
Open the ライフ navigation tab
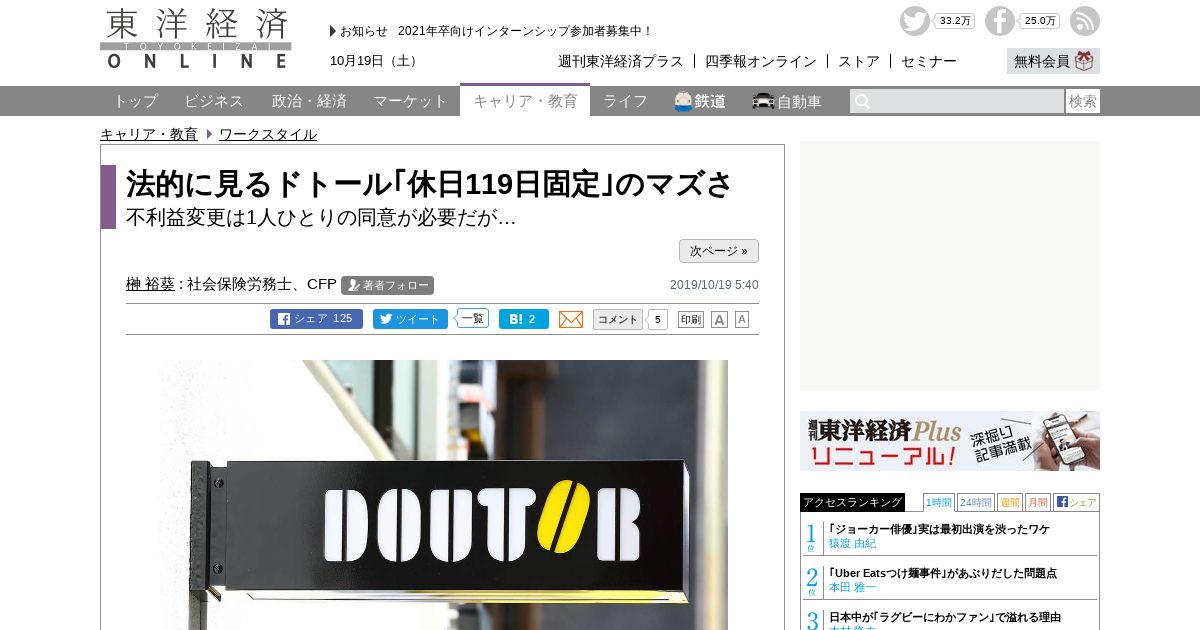click(x=625, y=101)
